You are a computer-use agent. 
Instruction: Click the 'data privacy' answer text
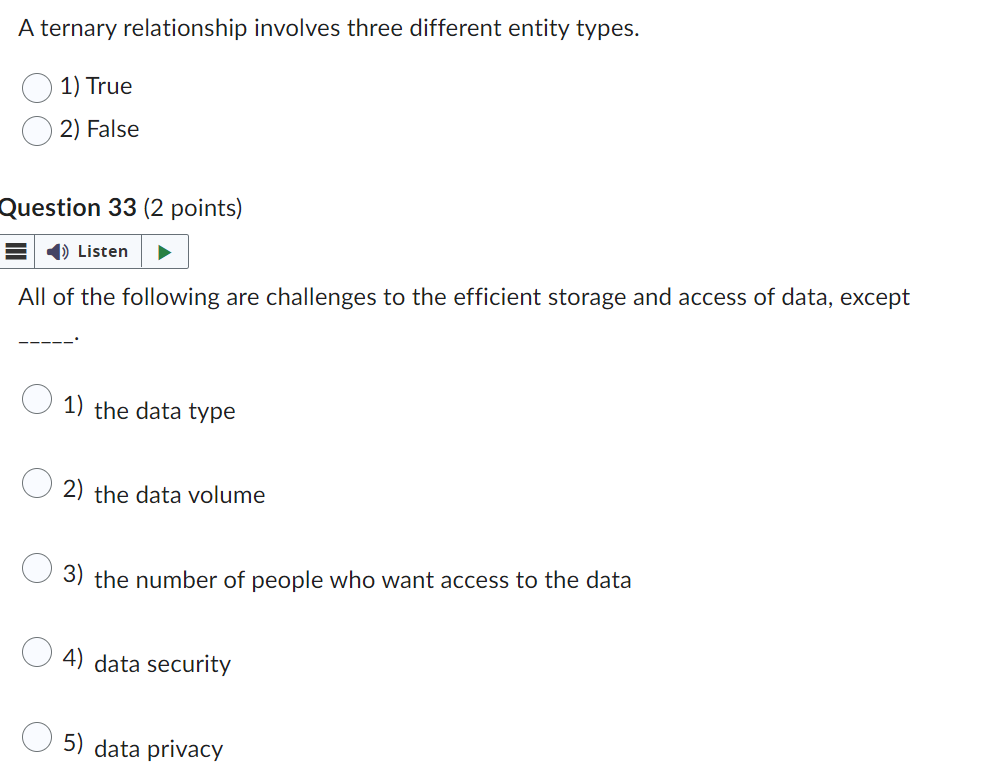(x=159, y=748)
